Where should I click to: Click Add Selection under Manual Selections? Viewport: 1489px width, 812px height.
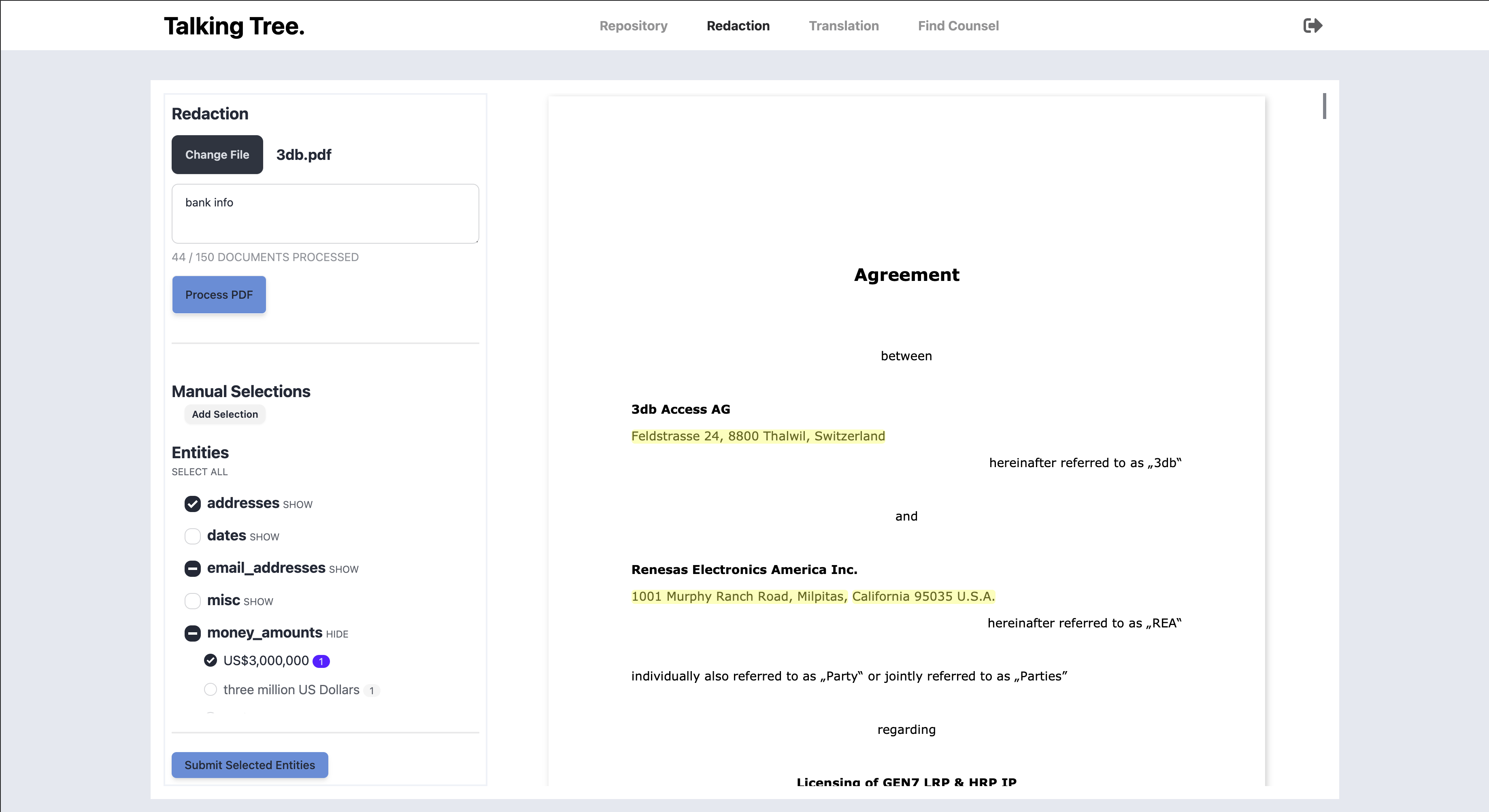225,414
